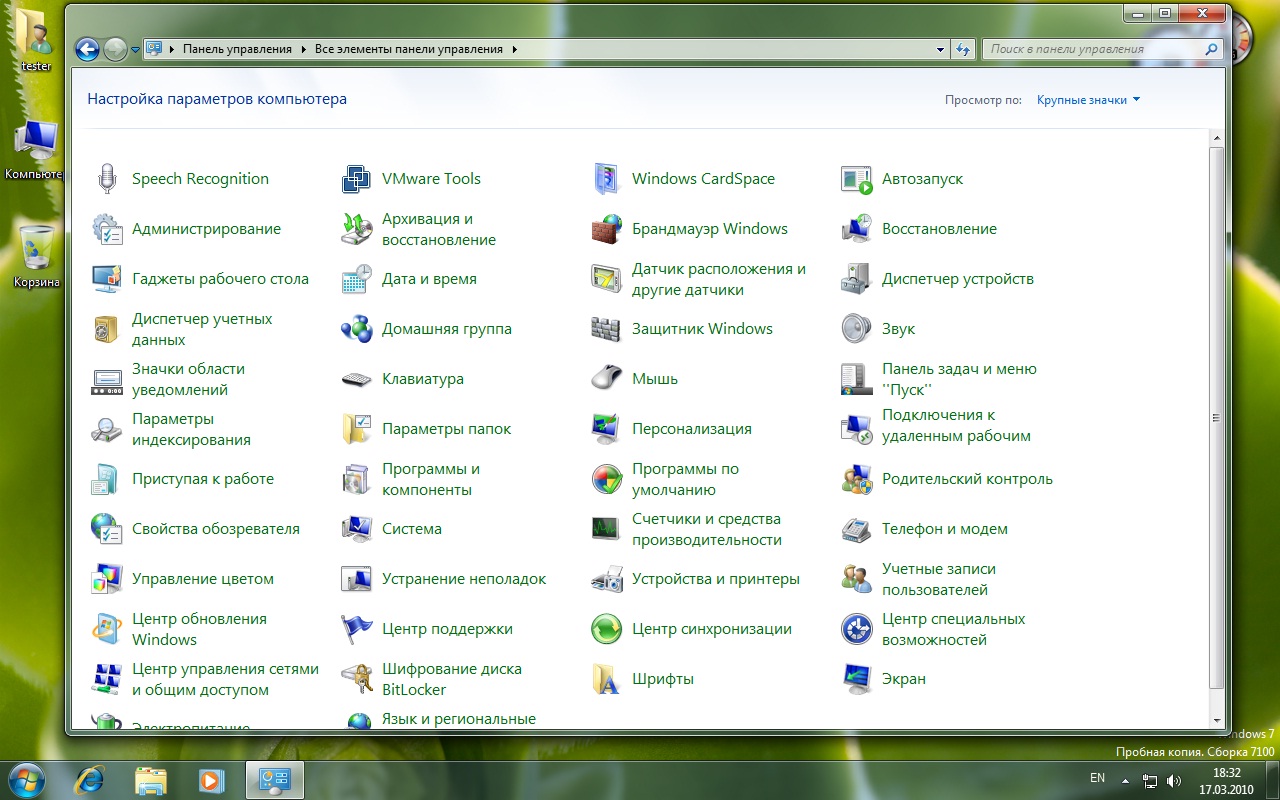Click the Свойства обозревателя globe icon

107,529
